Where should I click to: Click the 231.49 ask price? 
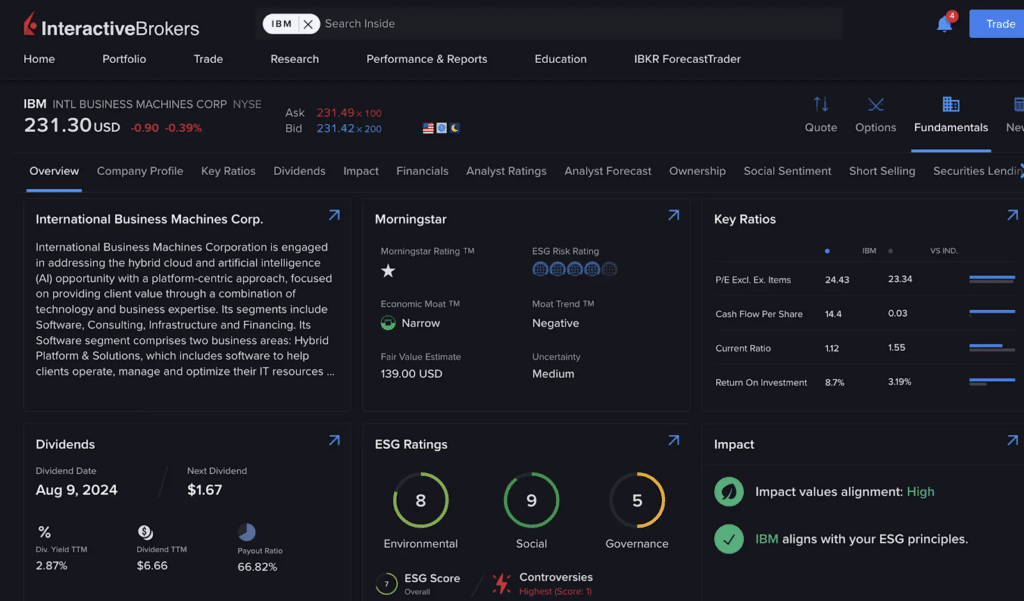coord(335,113)
